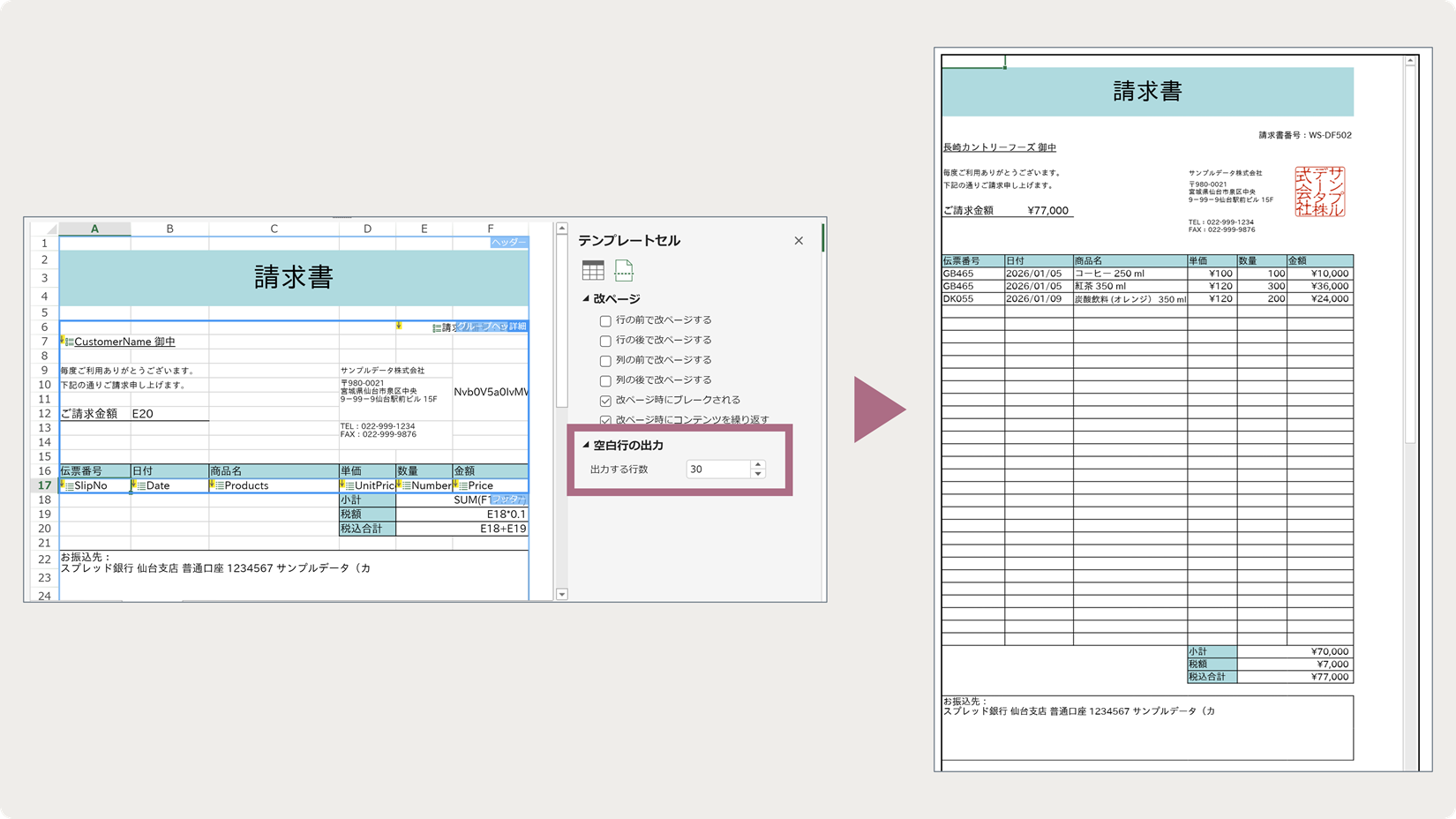Click the 小計 label cell in template
Image resolution: width=1456 pixels, height=819 pixels.
pyautogui.click(x=367, y=500)
